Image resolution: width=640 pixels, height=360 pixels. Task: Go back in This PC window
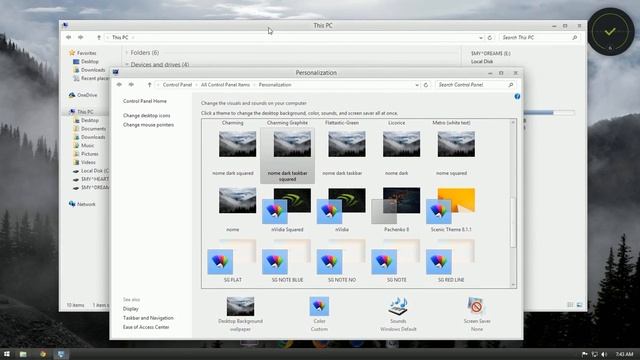click(x=68, y=37)
